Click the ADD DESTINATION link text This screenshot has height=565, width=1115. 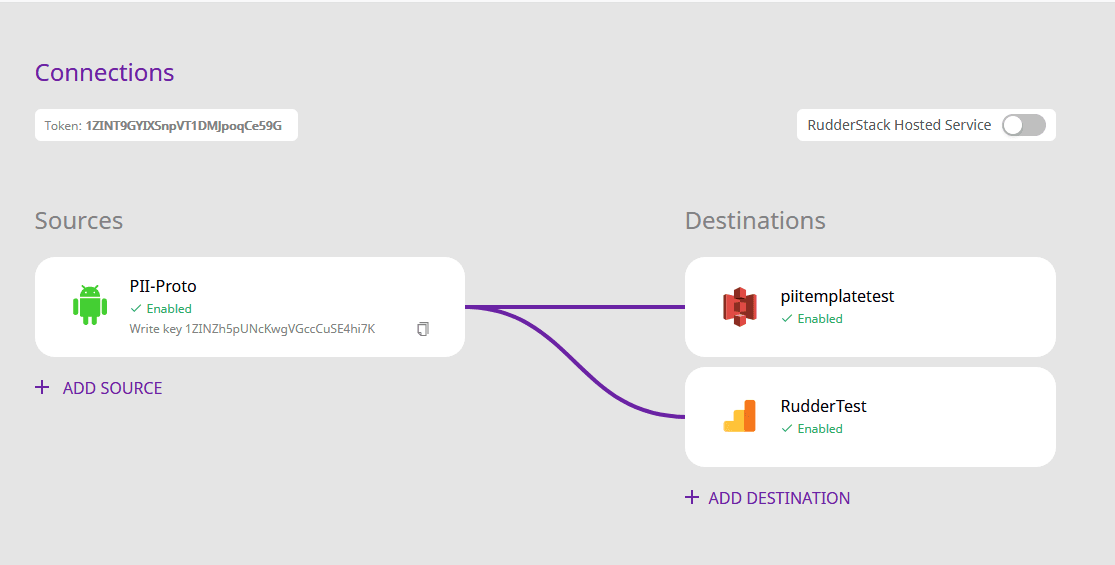[x=779, y=498]
